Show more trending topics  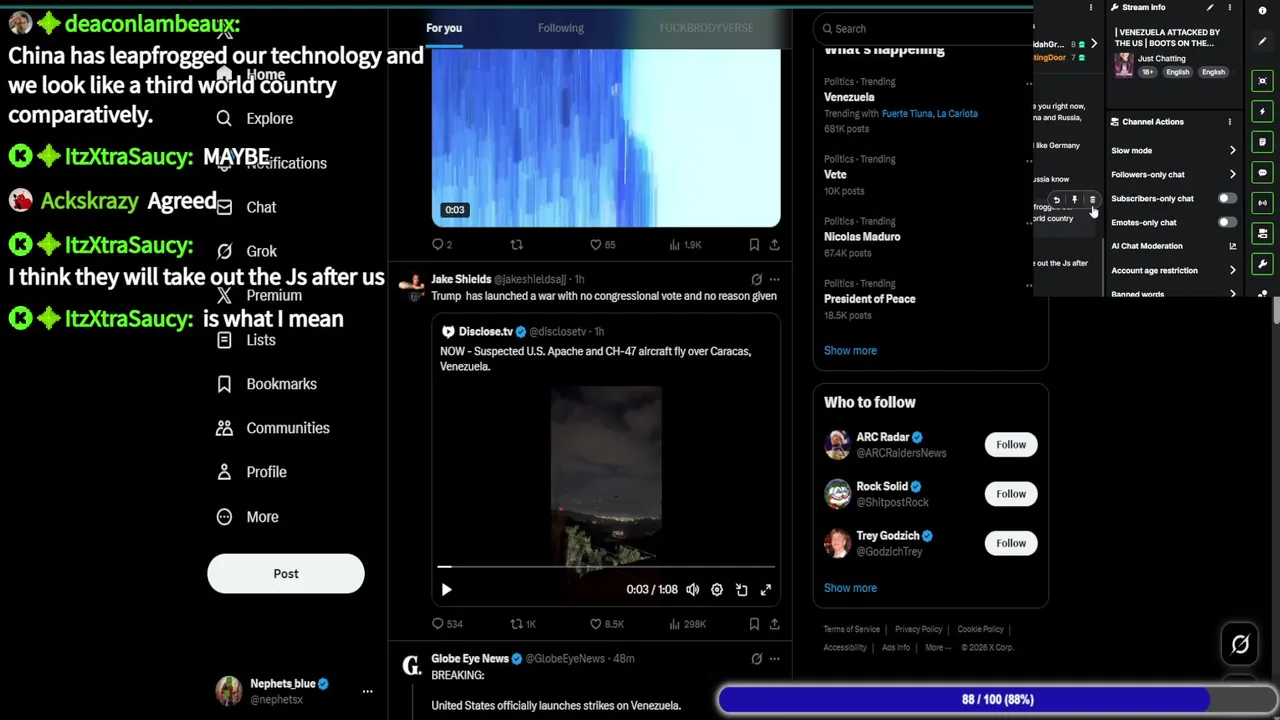(850, 350)
